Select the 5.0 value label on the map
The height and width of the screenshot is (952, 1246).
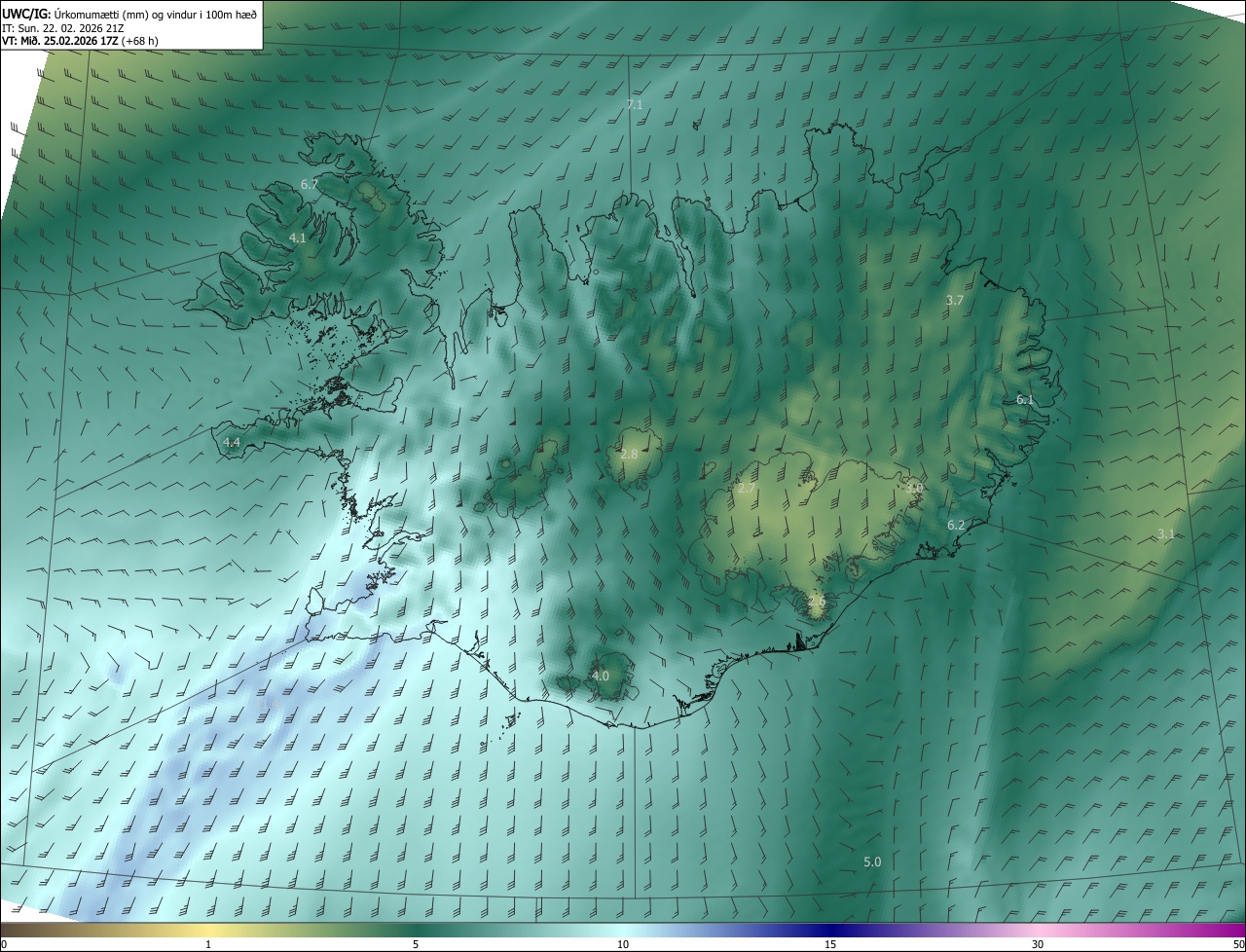tap(872, 862)
